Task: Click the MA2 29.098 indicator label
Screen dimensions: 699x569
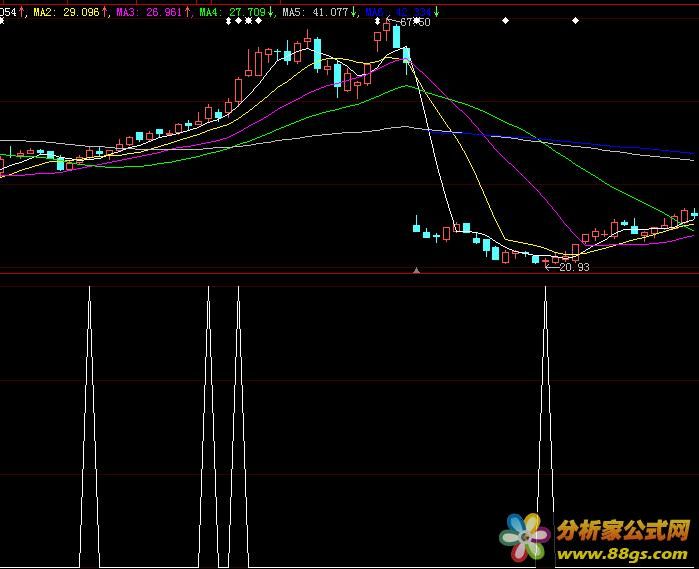Action: pyautogui.click(x=65, y=12)
